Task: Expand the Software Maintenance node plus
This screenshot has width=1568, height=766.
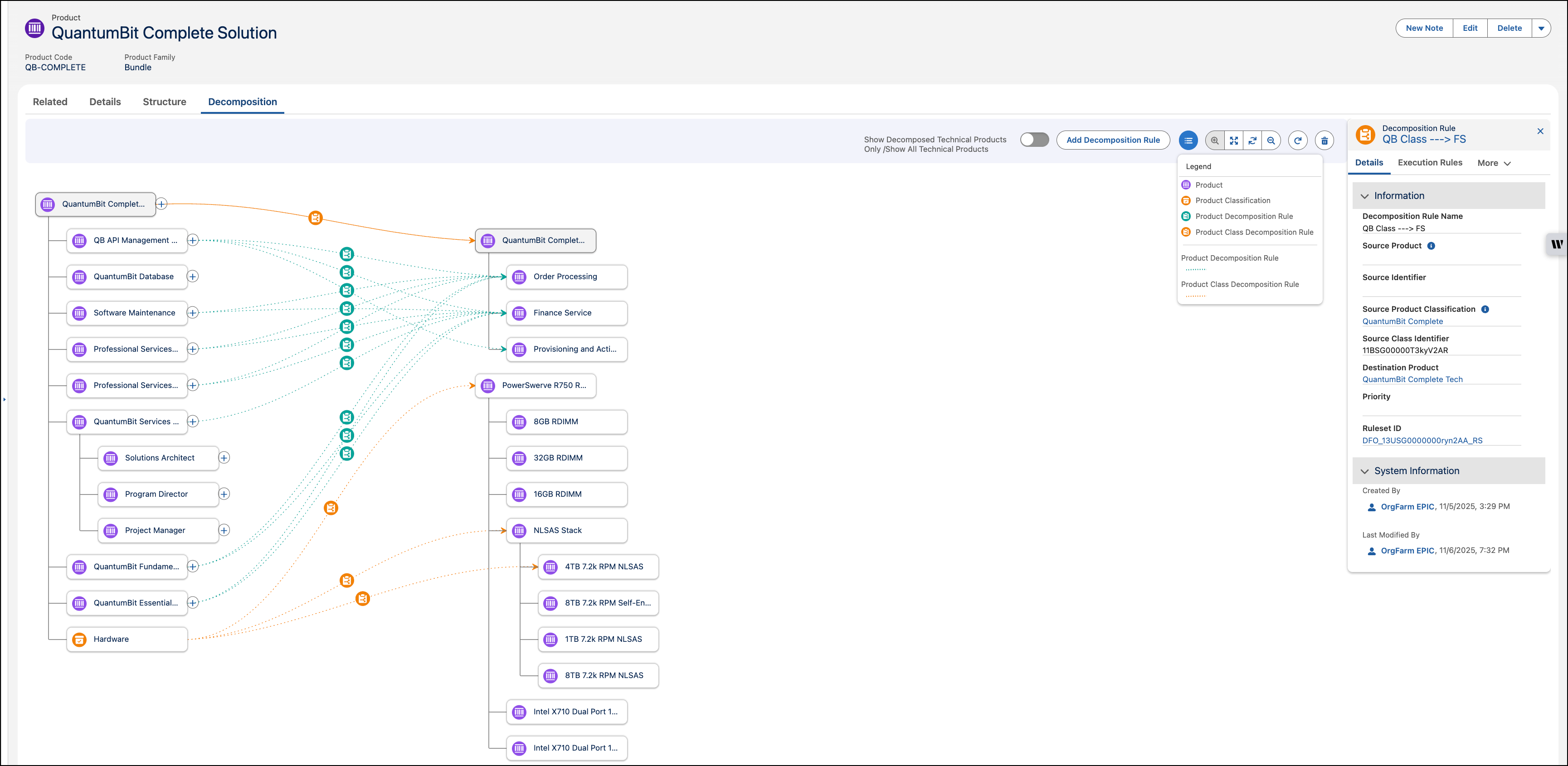Action: click(x=193, y=313)
